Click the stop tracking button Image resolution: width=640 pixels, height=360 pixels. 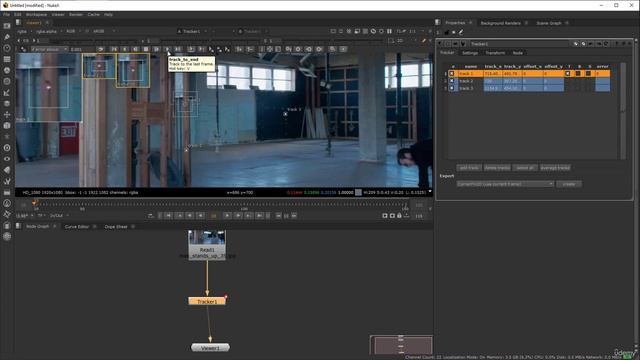click(146, 49)
